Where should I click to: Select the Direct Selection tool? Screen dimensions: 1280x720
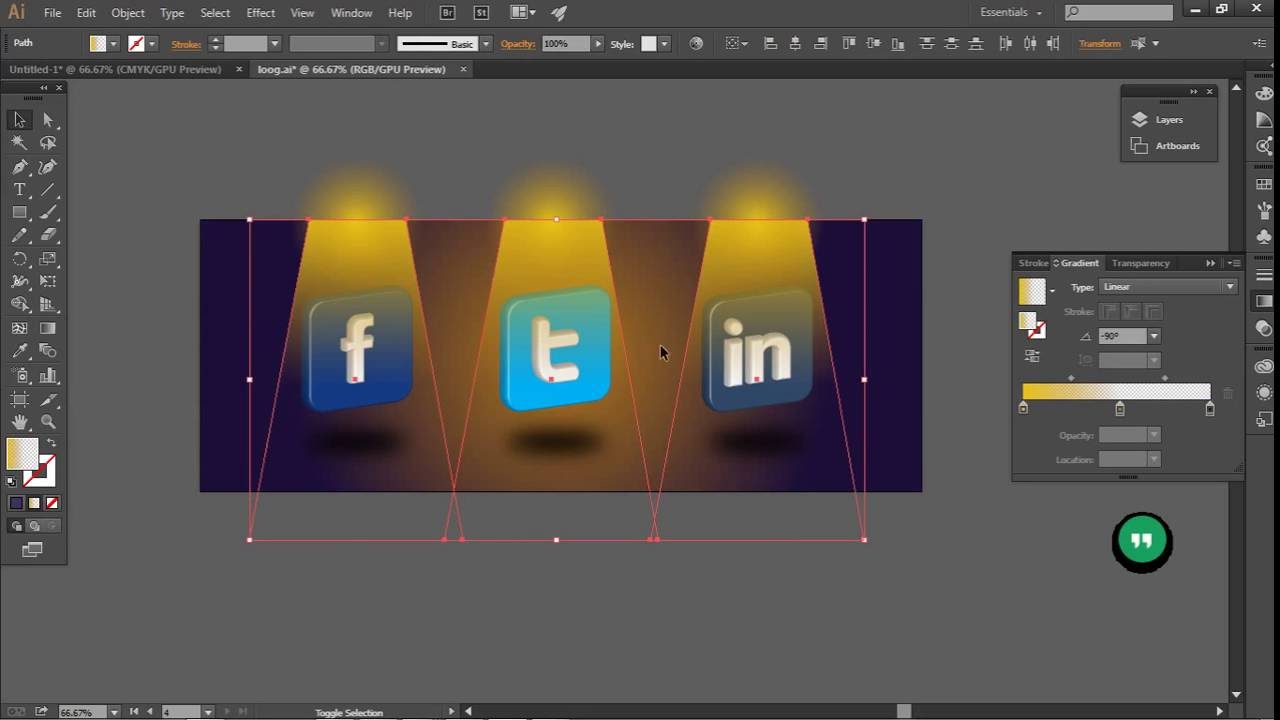(48, 120)
